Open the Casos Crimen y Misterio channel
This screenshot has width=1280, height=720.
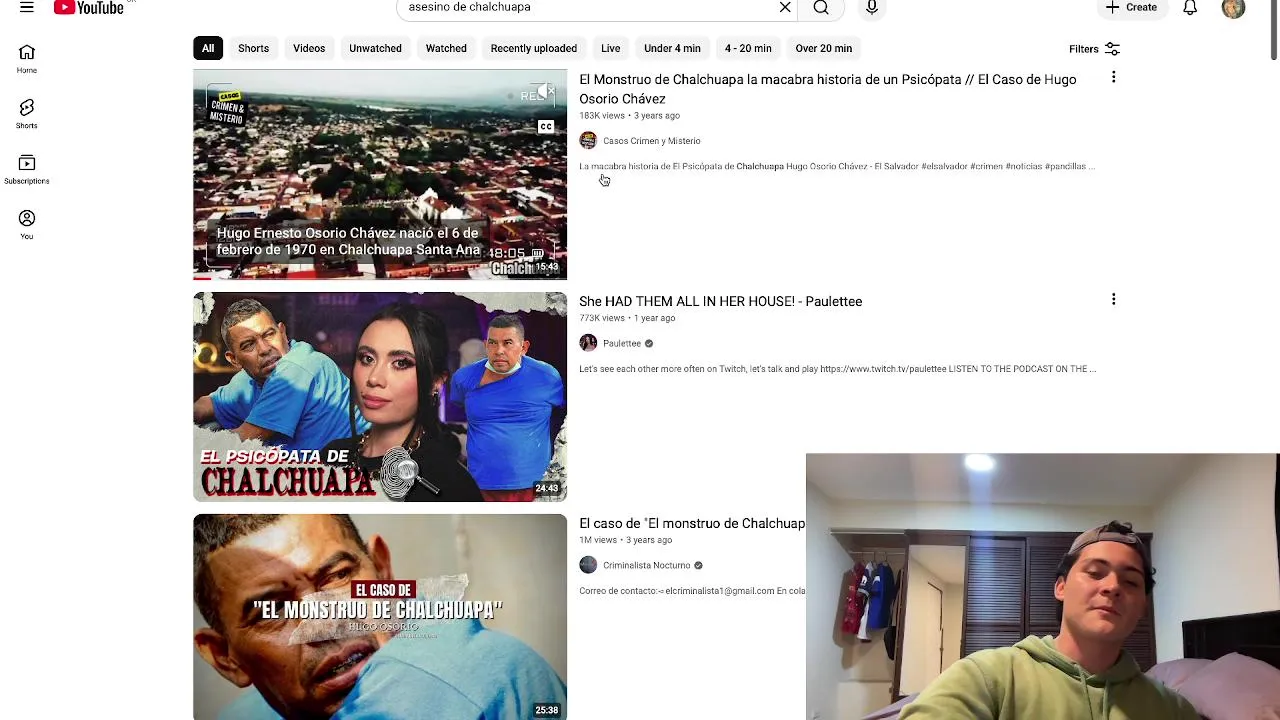click(x=651, y=141)
